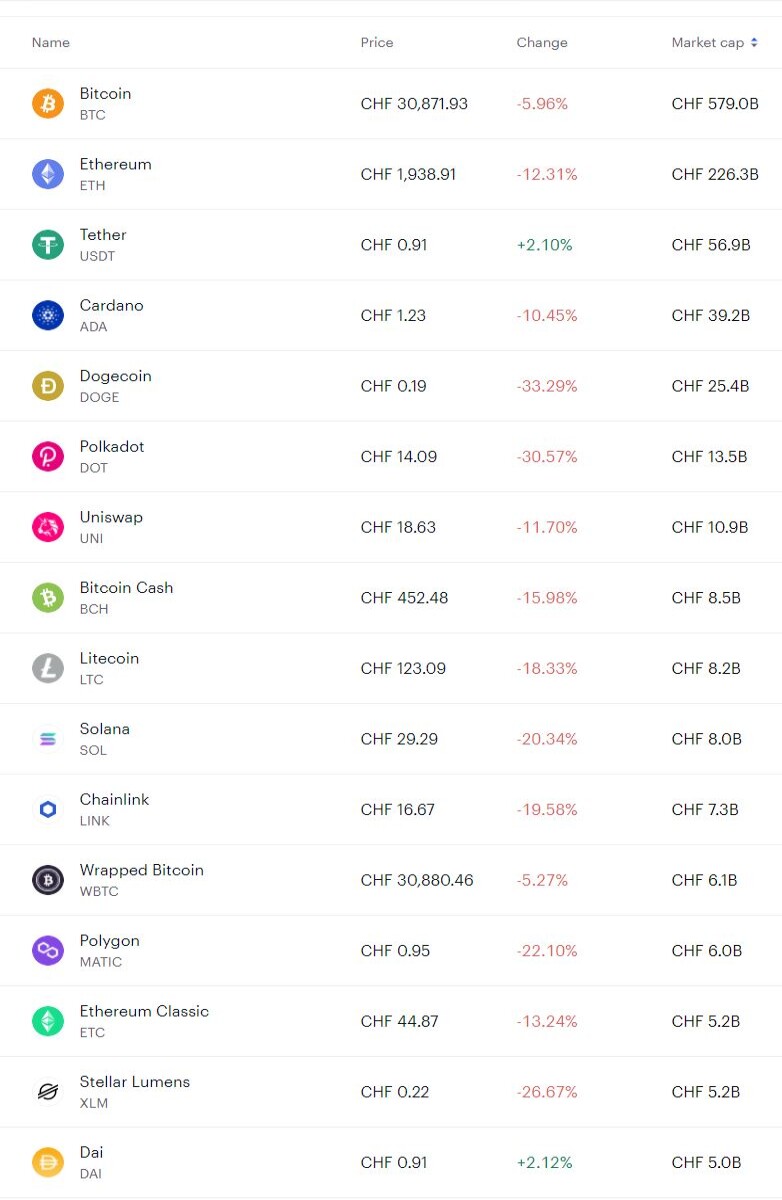The width and height of the screenshot is (782, 1200).
Task: Click the orange Bitcoin coin icon
Action: (x=48, y=103)
